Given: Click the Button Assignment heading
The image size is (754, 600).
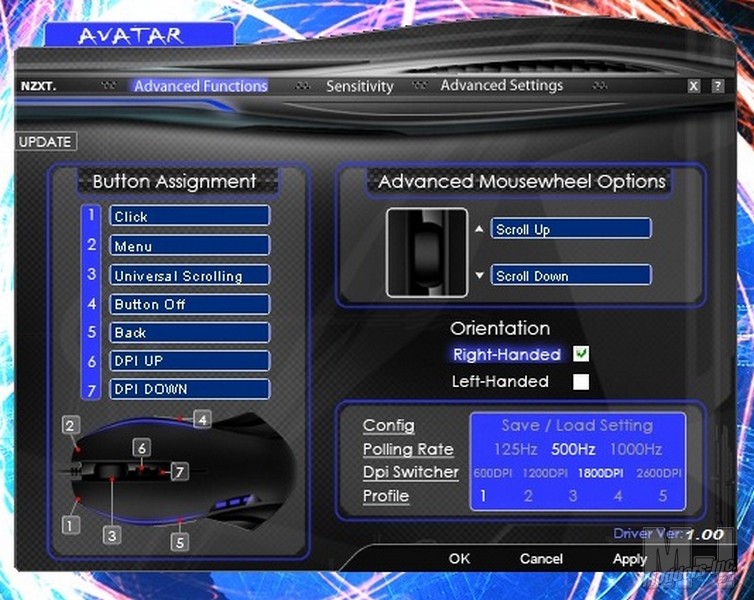Looking at the screenshot, I should (x=175, y=182).
